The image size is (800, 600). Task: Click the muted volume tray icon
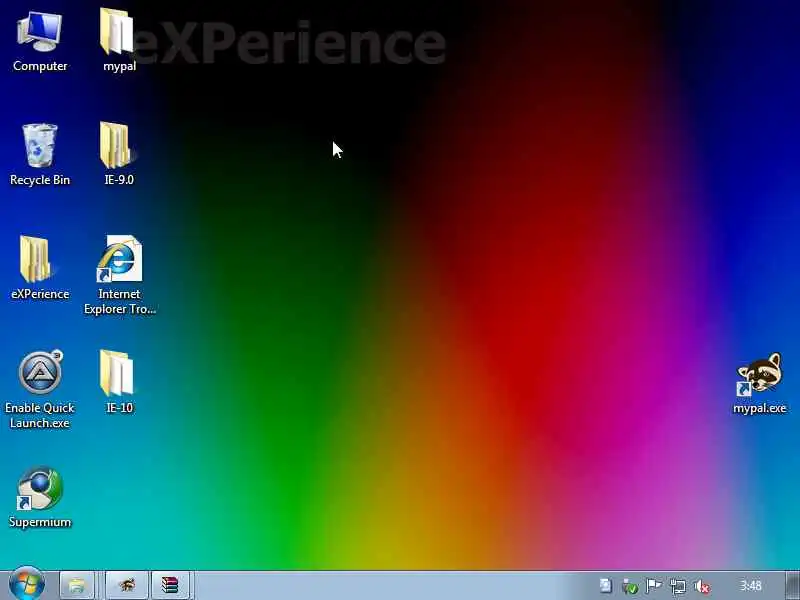(x=702, y=586)
